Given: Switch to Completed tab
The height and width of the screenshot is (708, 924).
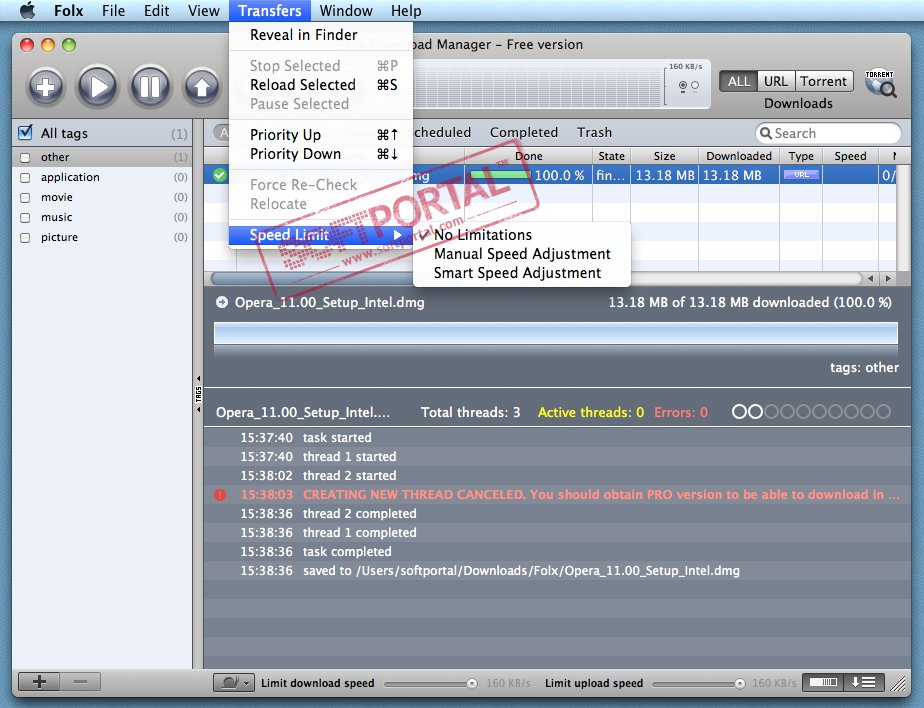Looking at the screenshot, I should pyautogui.click(x=523, y=132).
